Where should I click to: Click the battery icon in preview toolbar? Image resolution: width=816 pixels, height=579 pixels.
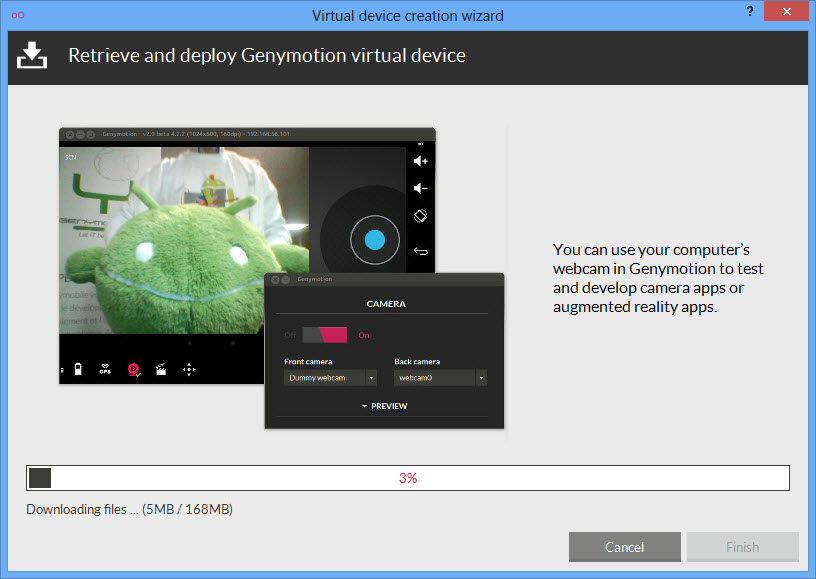78,369
